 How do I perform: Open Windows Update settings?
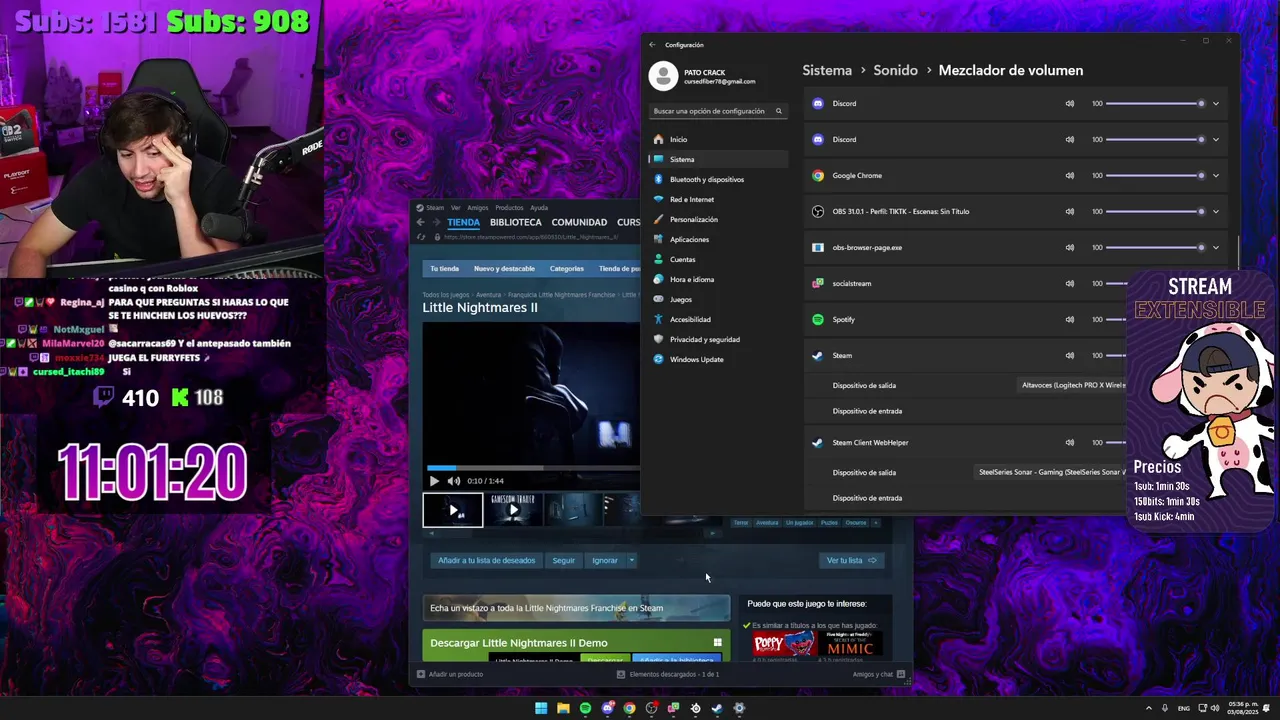tap(718, 359)
